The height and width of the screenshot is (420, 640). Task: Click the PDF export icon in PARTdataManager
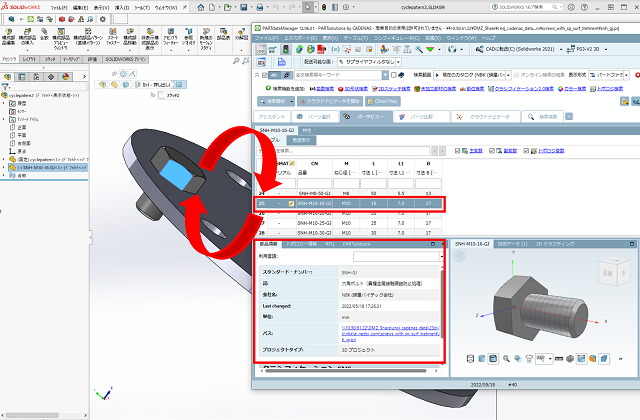pyautogui.click(x=322, y=49)
